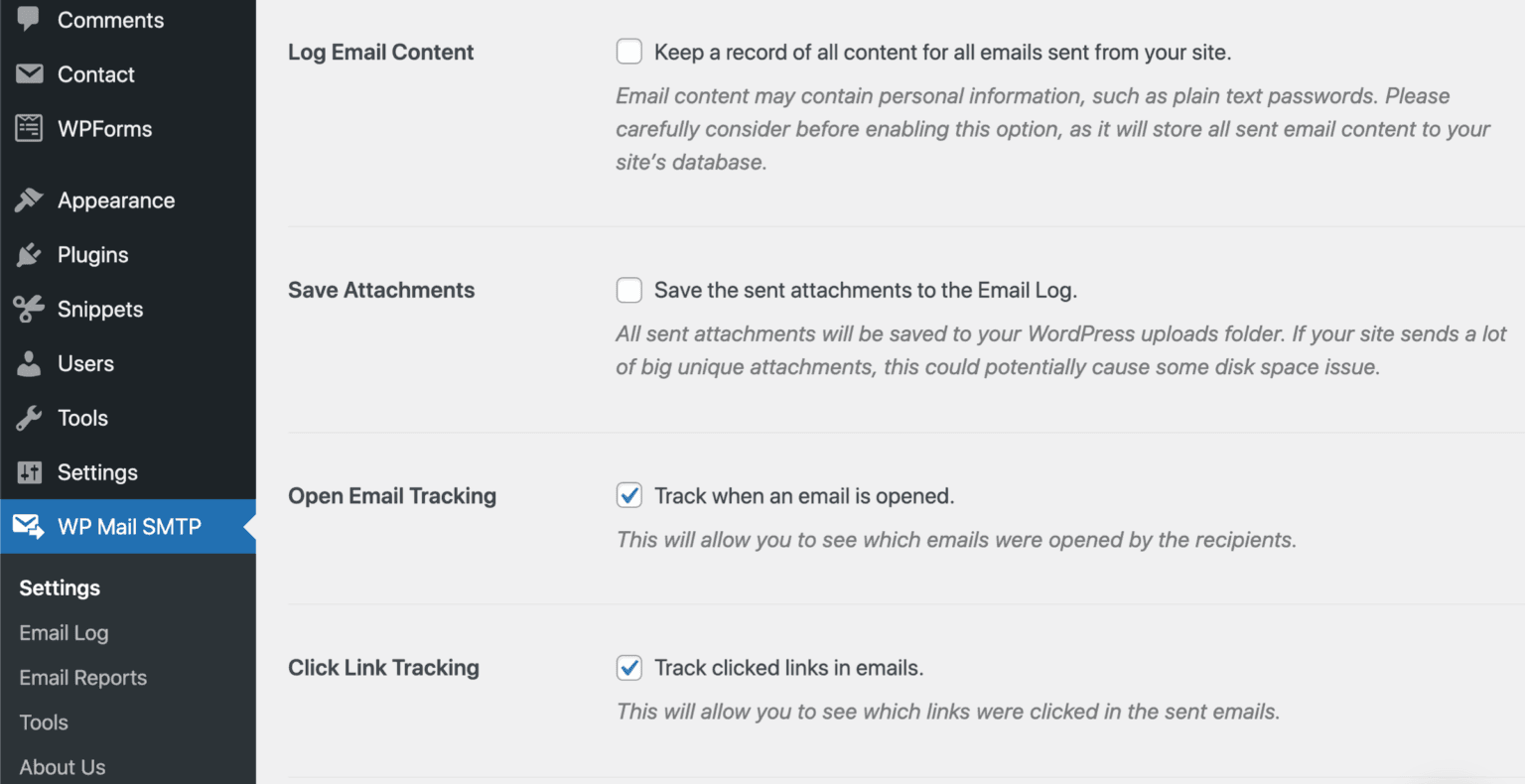Switch to Email Reports
1525x784 pixels.
[x=82, y=677]
